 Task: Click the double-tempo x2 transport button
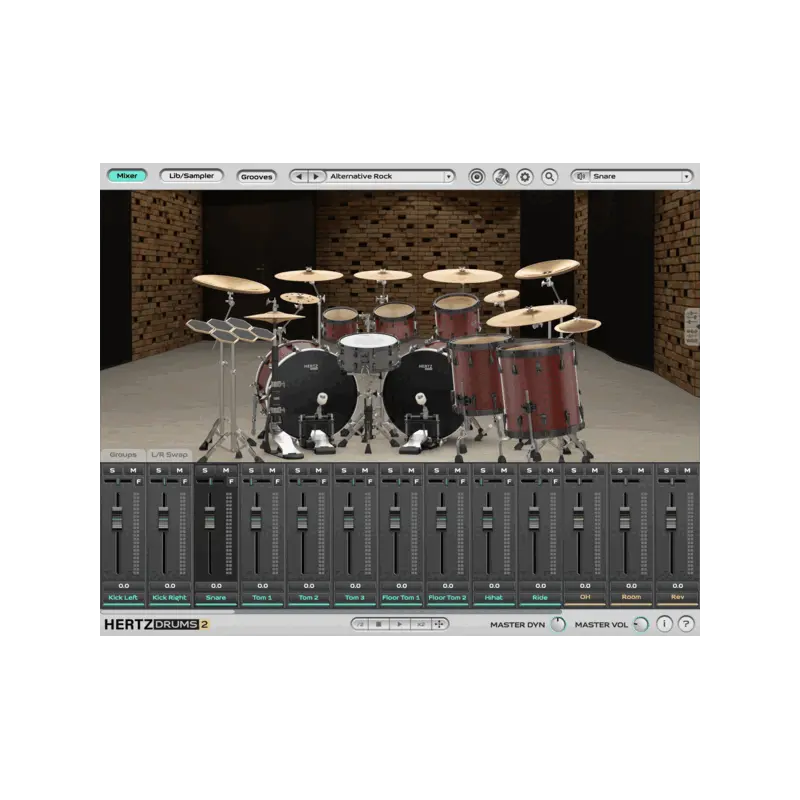[420, 624]
